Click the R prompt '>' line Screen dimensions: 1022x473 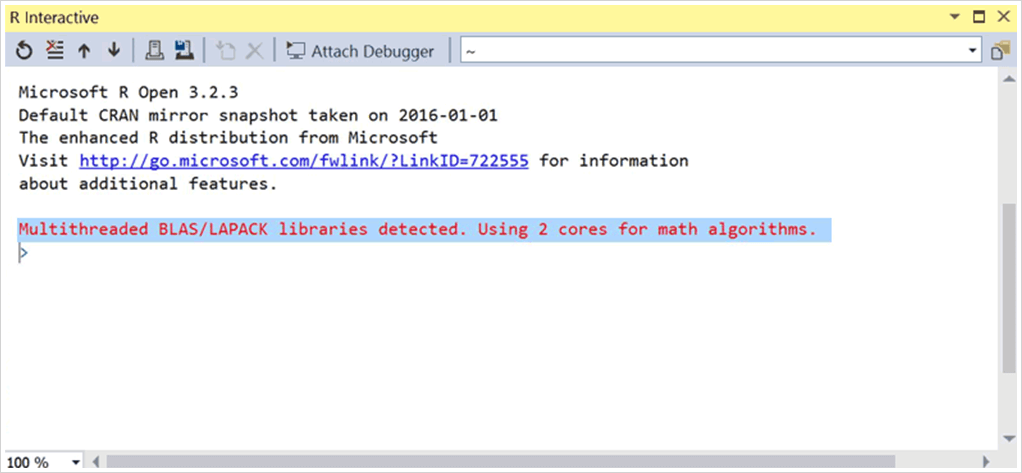(23, 253)
